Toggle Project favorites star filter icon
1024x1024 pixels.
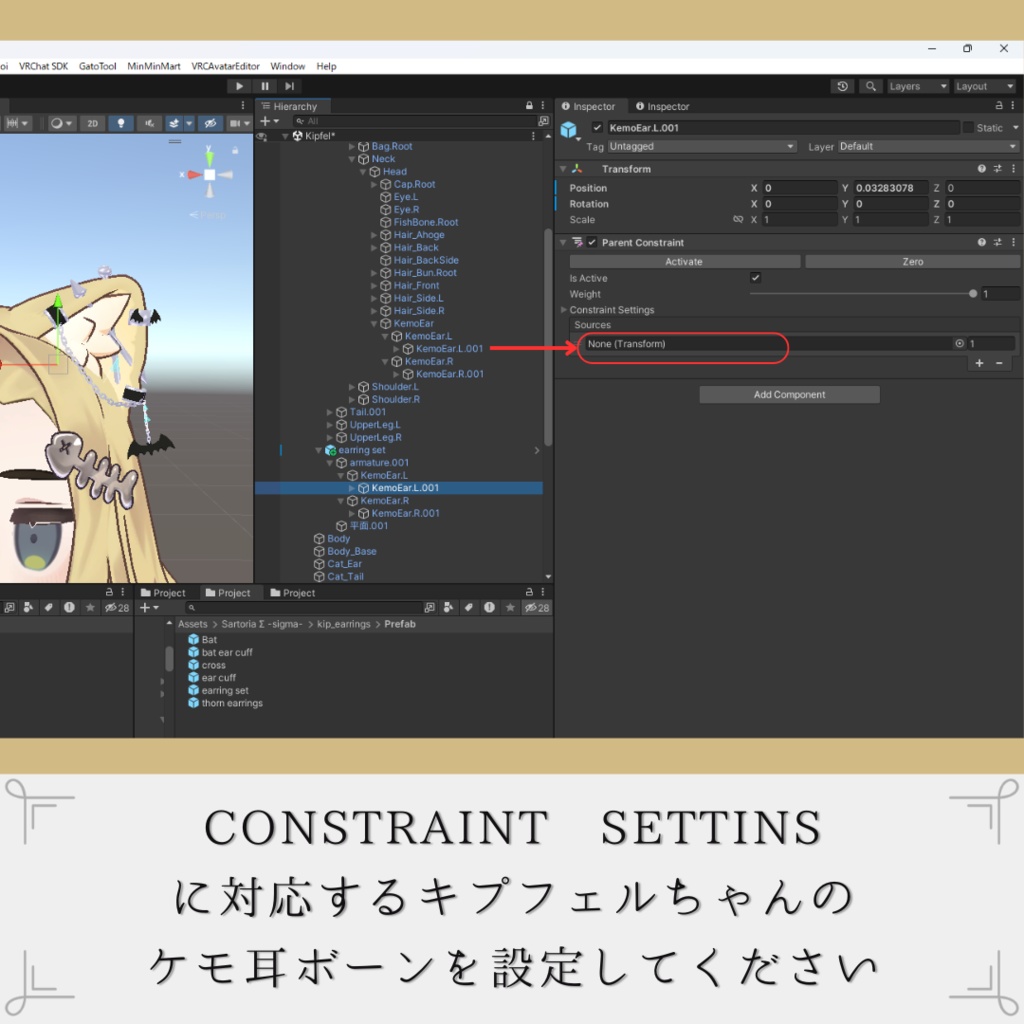[510, 608]
